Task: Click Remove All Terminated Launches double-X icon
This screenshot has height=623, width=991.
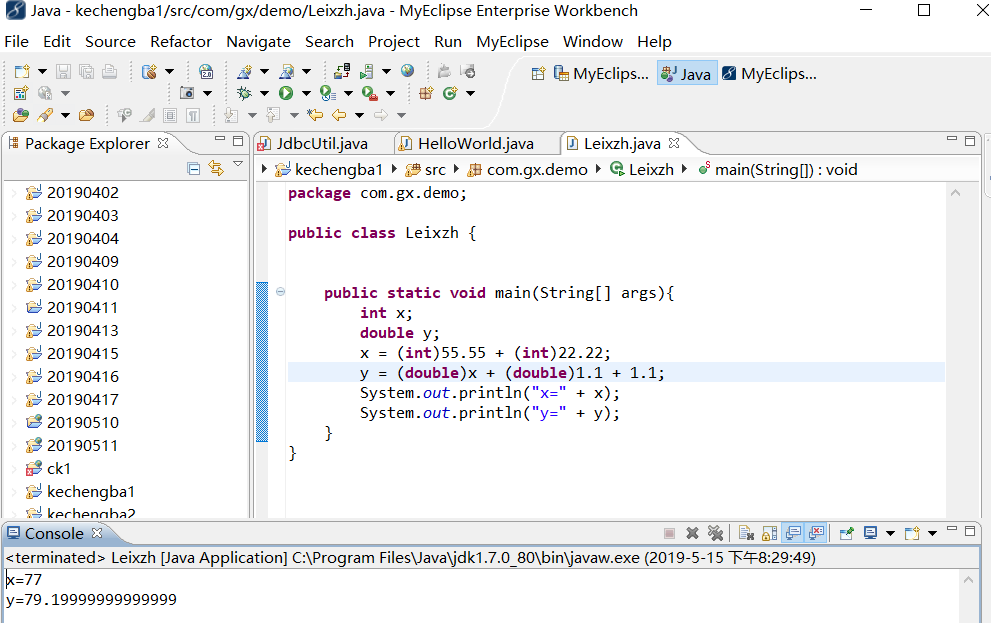Action: click(x=715, y=533)
